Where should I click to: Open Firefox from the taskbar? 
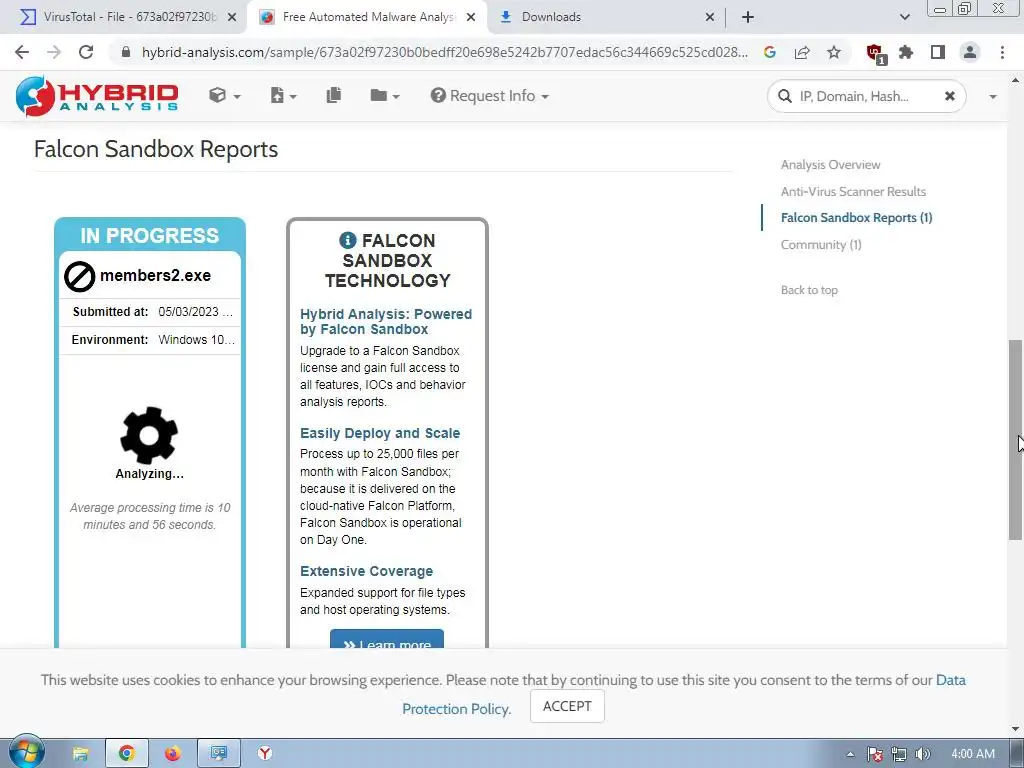pos(172,754)
